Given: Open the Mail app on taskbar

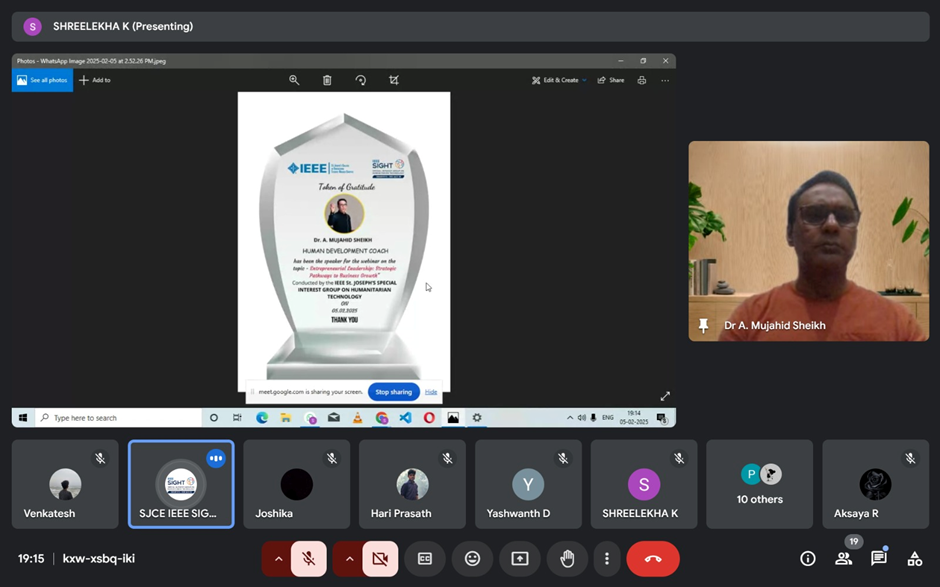Looking at the screenshot, I should tap(334, 418).
